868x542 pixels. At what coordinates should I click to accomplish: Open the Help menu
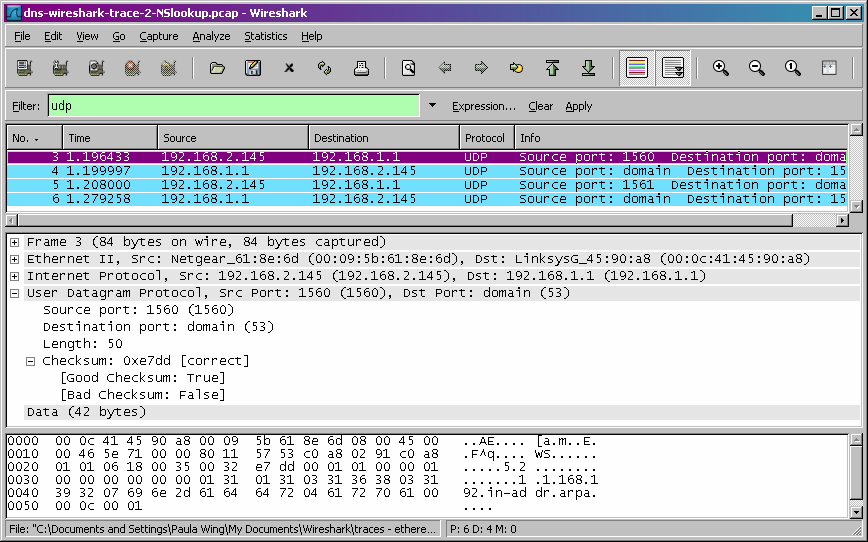coord(312,36)
